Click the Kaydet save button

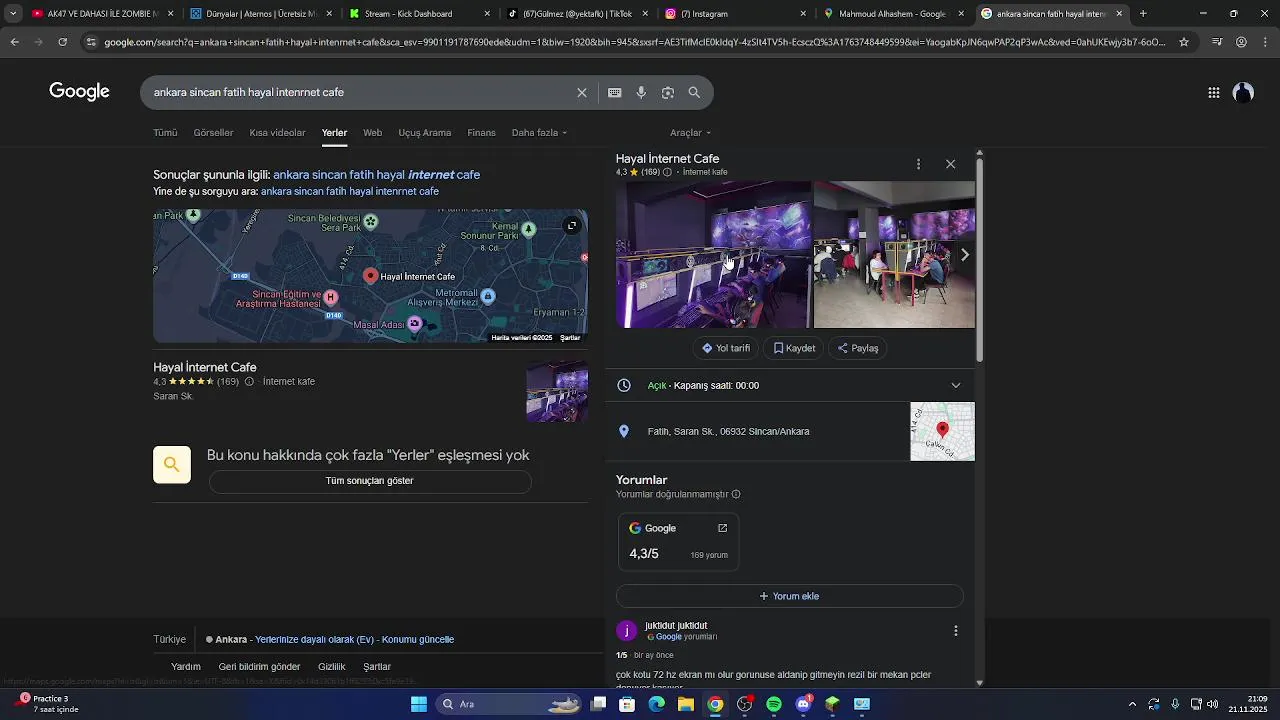[794, 348]
